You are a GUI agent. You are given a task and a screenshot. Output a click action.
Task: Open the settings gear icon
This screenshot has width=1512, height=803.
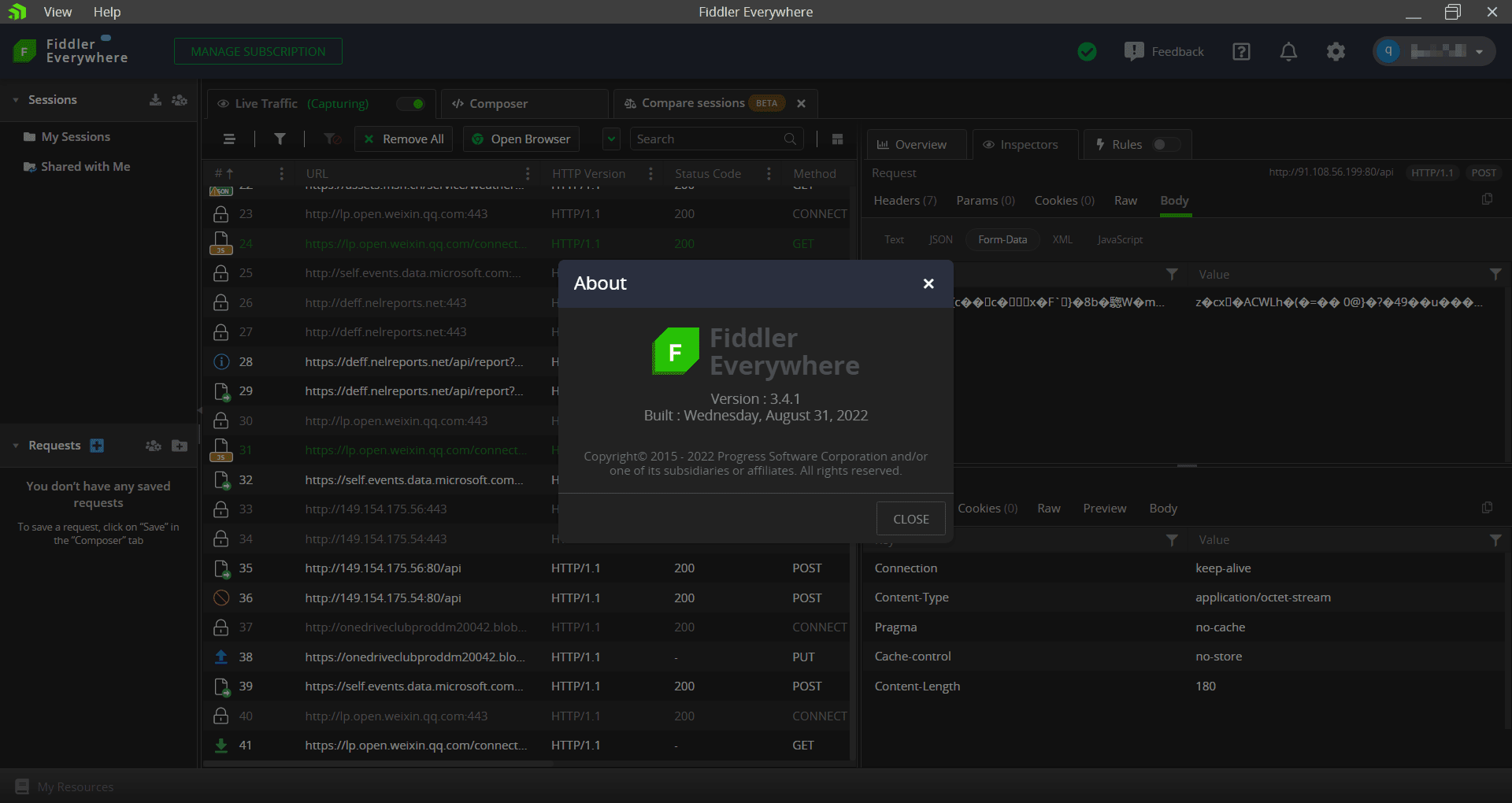(1336, 52)
